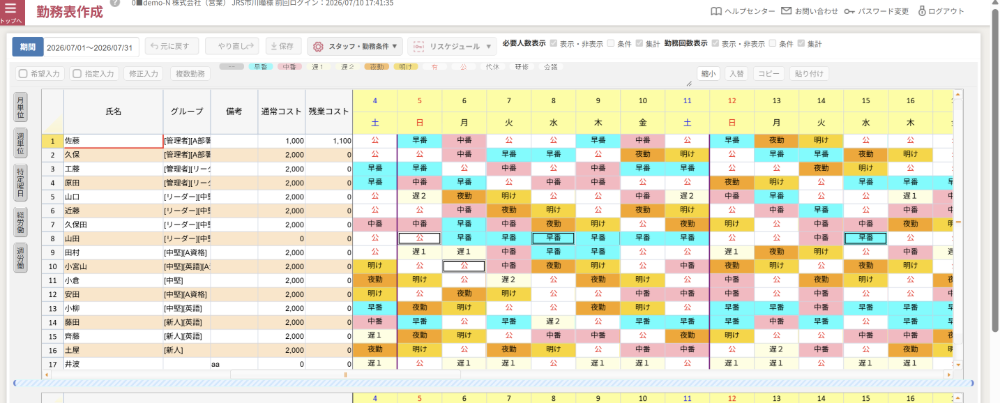Select the 遅1 shift chip

pos(318,66)
